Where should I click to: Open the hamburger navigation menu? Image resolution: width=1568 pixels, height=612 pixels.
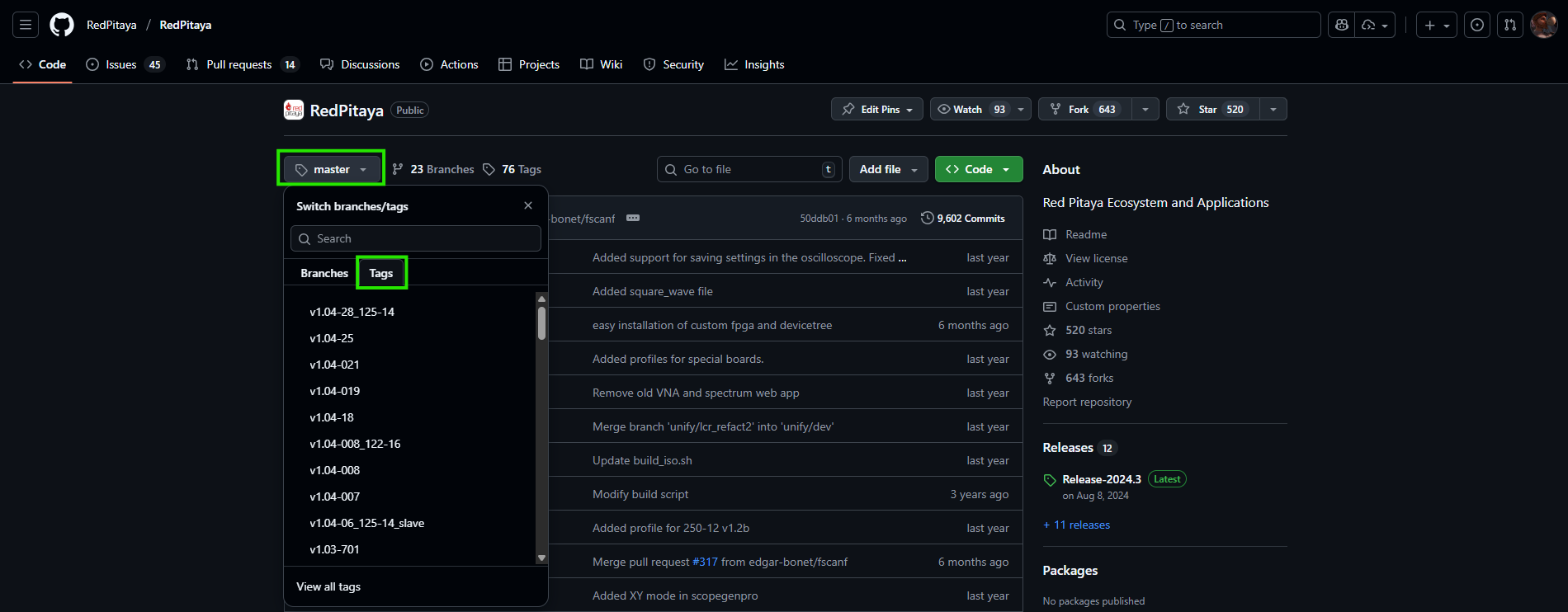(x=26, y=25)
